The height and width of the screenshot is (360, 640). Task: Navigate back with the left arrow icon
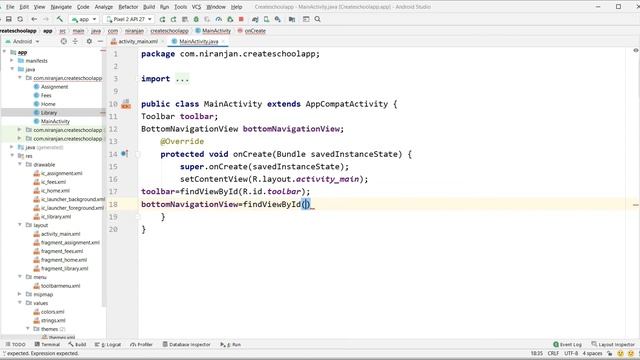pyautogui.click(x=34, y=19)
